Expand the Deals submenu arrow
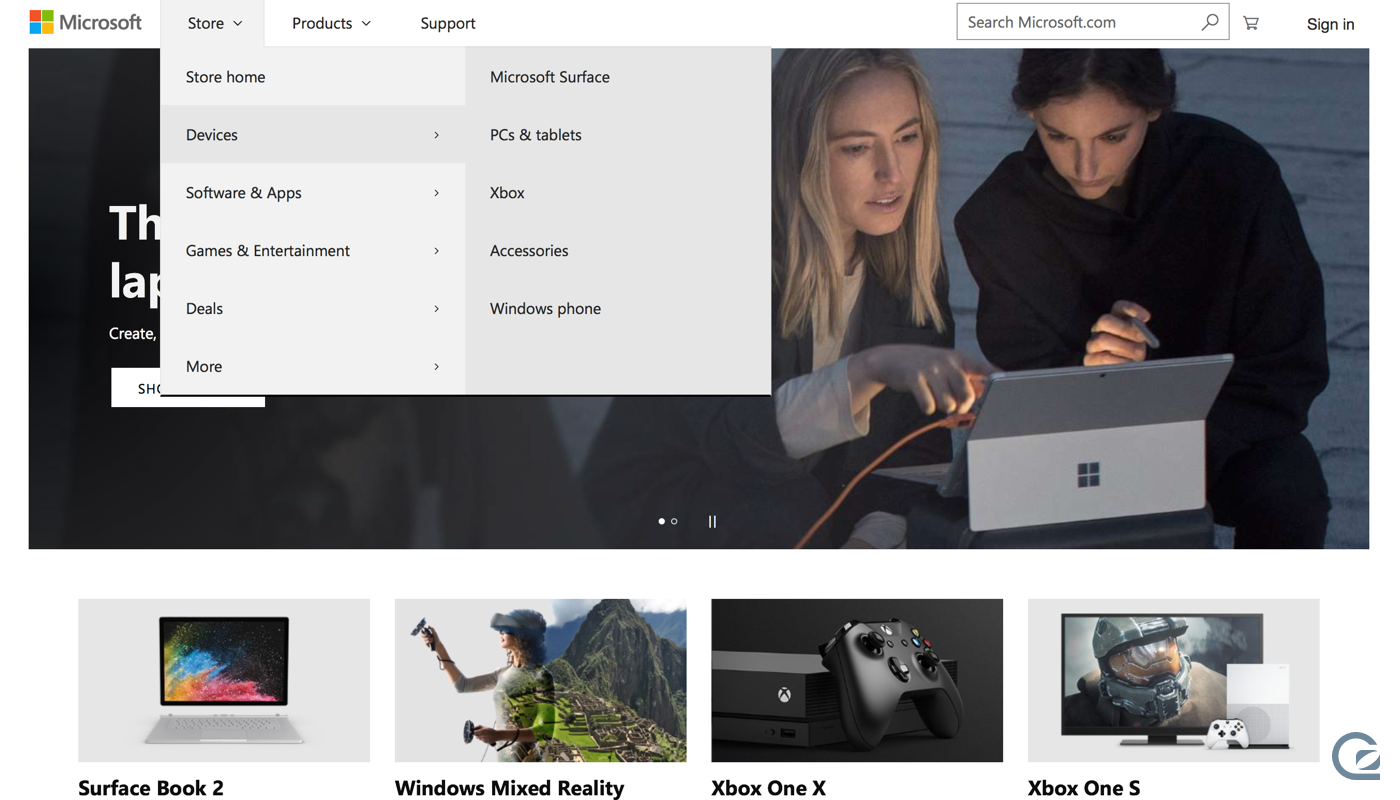1400x800 pixels. 436,309
